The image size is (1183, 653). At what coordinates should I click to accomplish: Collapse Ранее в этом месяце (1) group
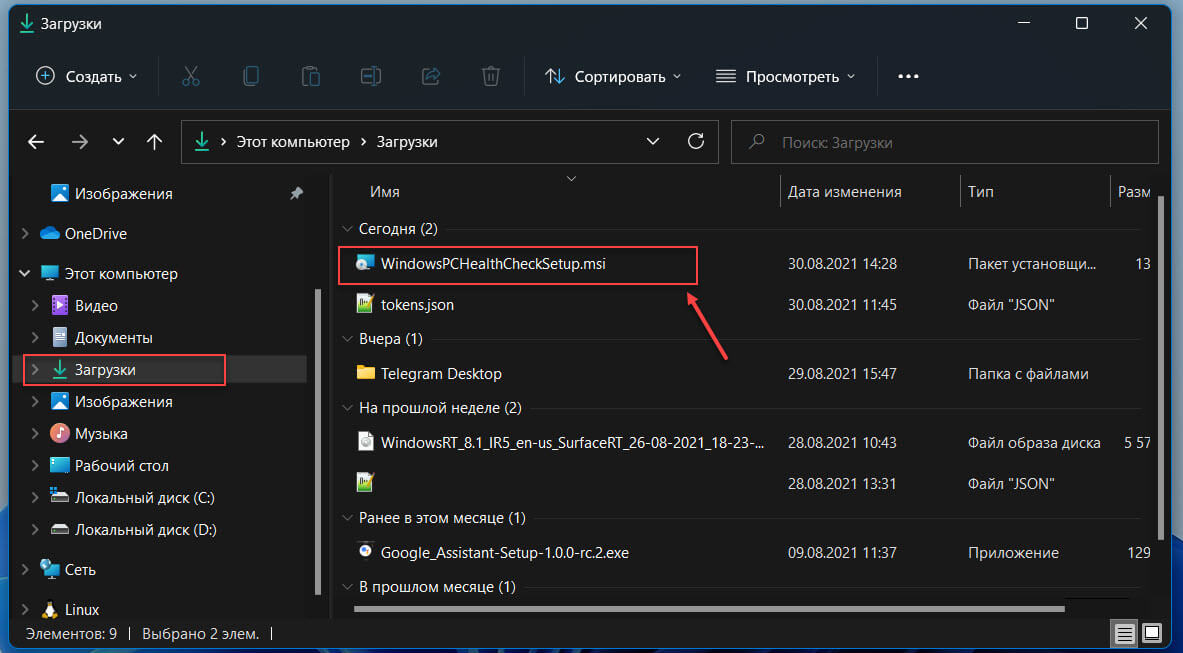(347, 518)
